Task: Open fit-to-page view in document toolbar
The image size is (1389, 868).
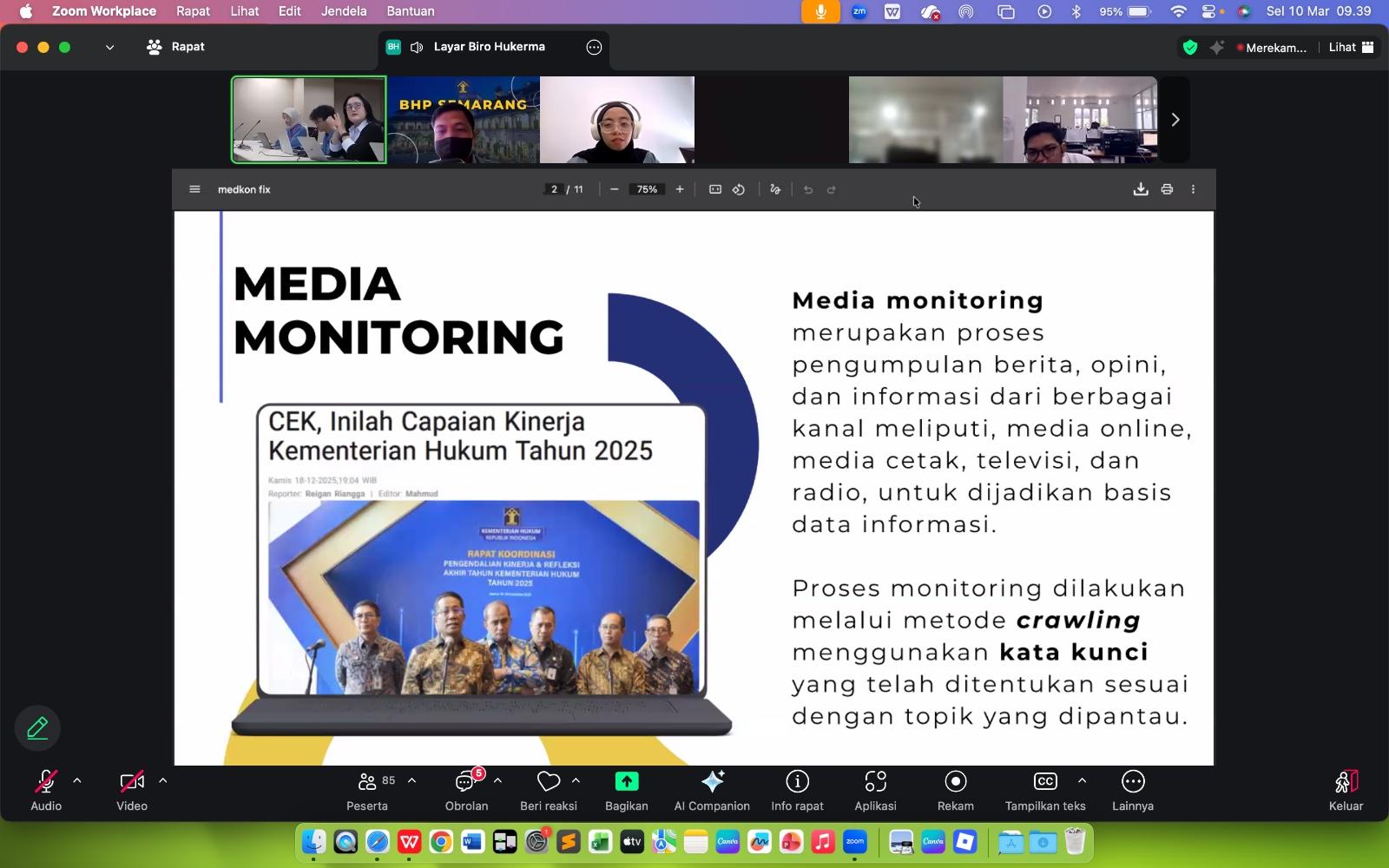Action: point(714,189)
